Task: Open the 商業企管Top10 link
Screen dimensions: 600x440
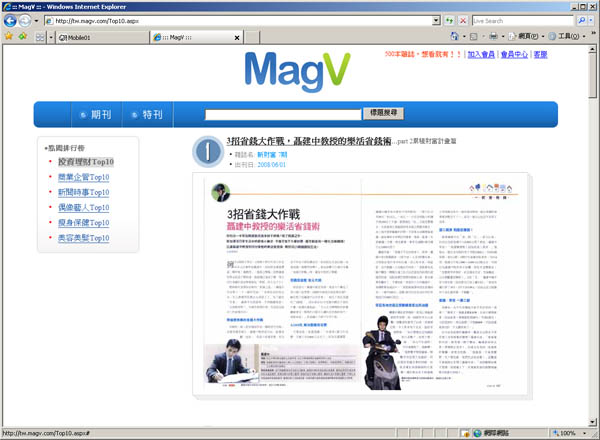Action: (x=83, y=177)
